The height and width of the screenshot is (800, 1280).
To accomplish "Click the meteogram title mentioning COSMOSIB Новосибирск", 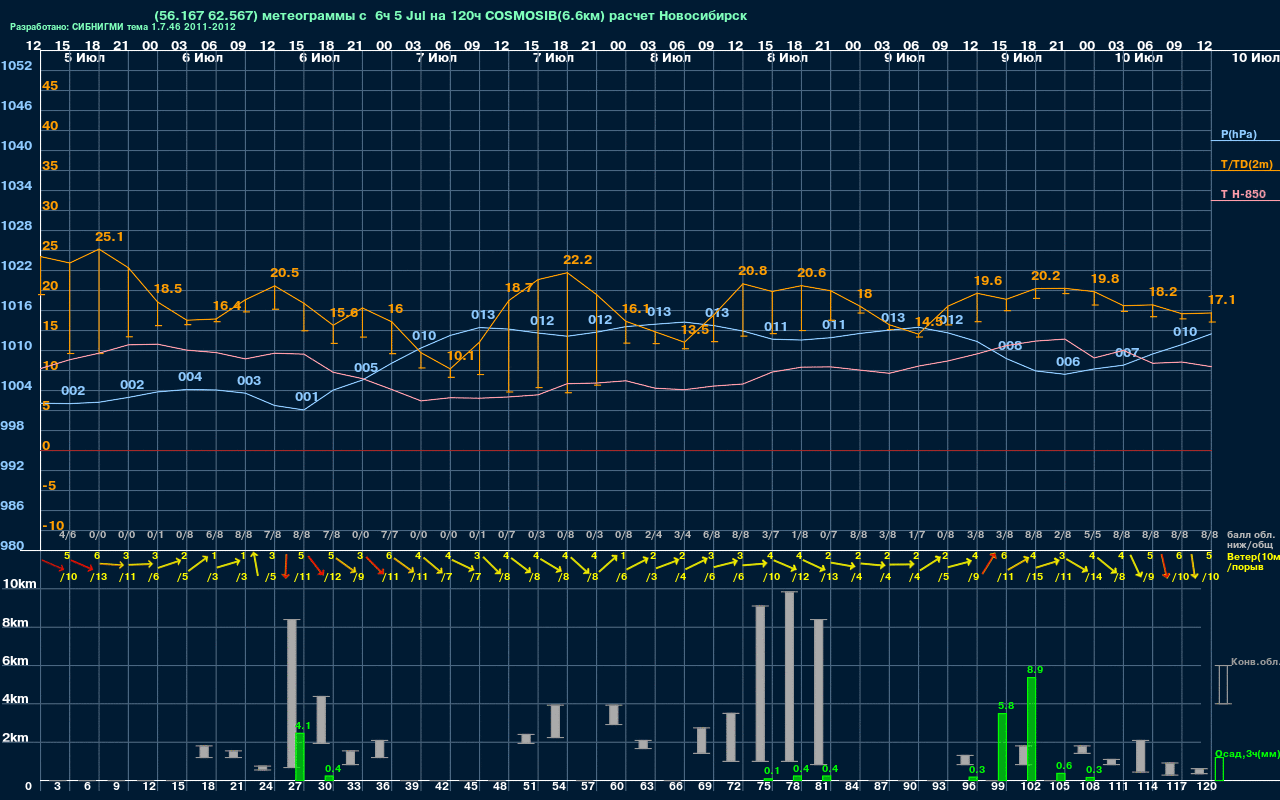I will [x=451, y=16].
